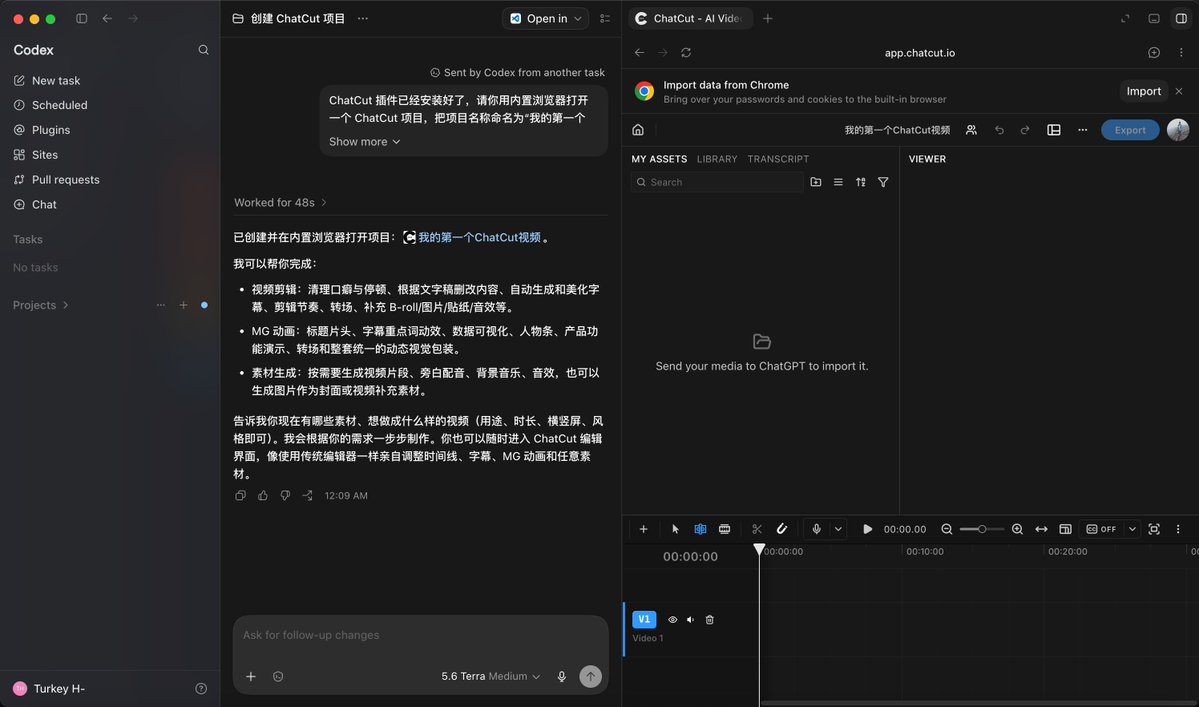Expand the Projects section chevron
Image resolution: width=1199 pixels, height=707 pixels.
[66, 305]
